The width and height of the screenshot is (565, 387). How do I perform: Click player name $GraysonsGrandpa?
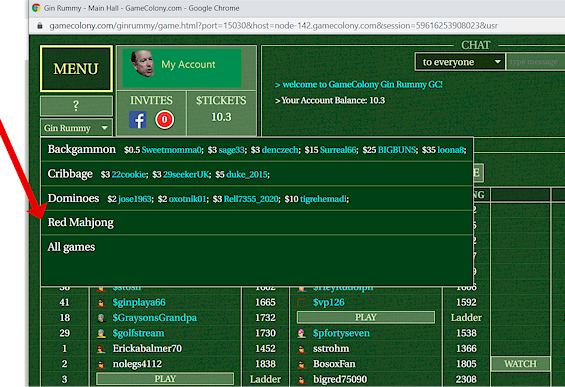click(155, 318)
